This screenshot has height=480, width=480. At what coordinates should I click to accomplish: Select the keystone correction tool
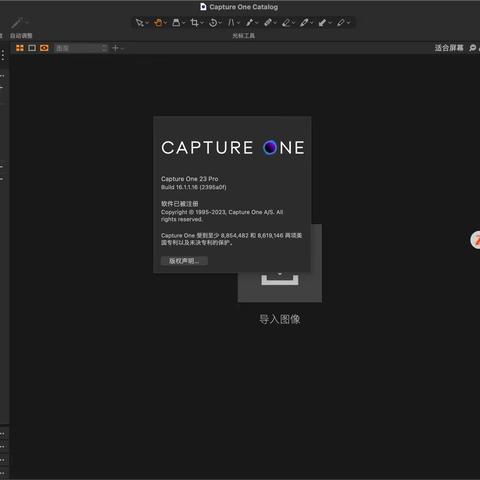point(231,23)
